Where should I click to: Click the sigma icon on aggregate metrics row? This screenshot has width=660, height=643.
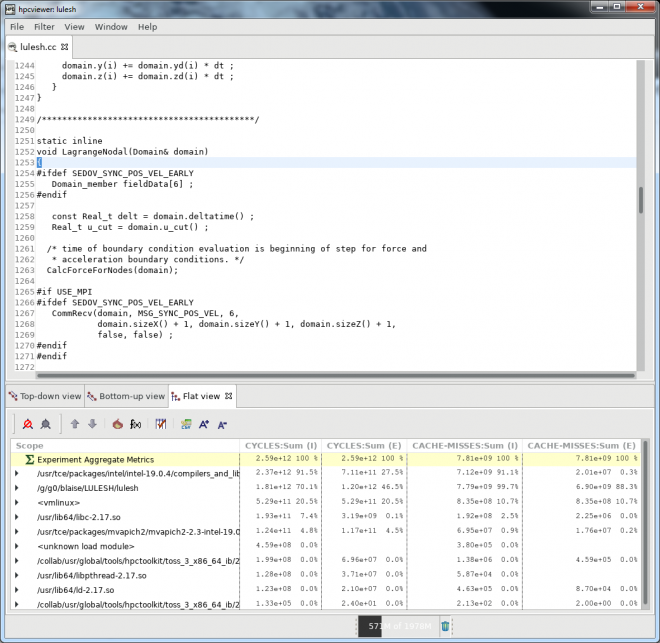coord(29,459)
